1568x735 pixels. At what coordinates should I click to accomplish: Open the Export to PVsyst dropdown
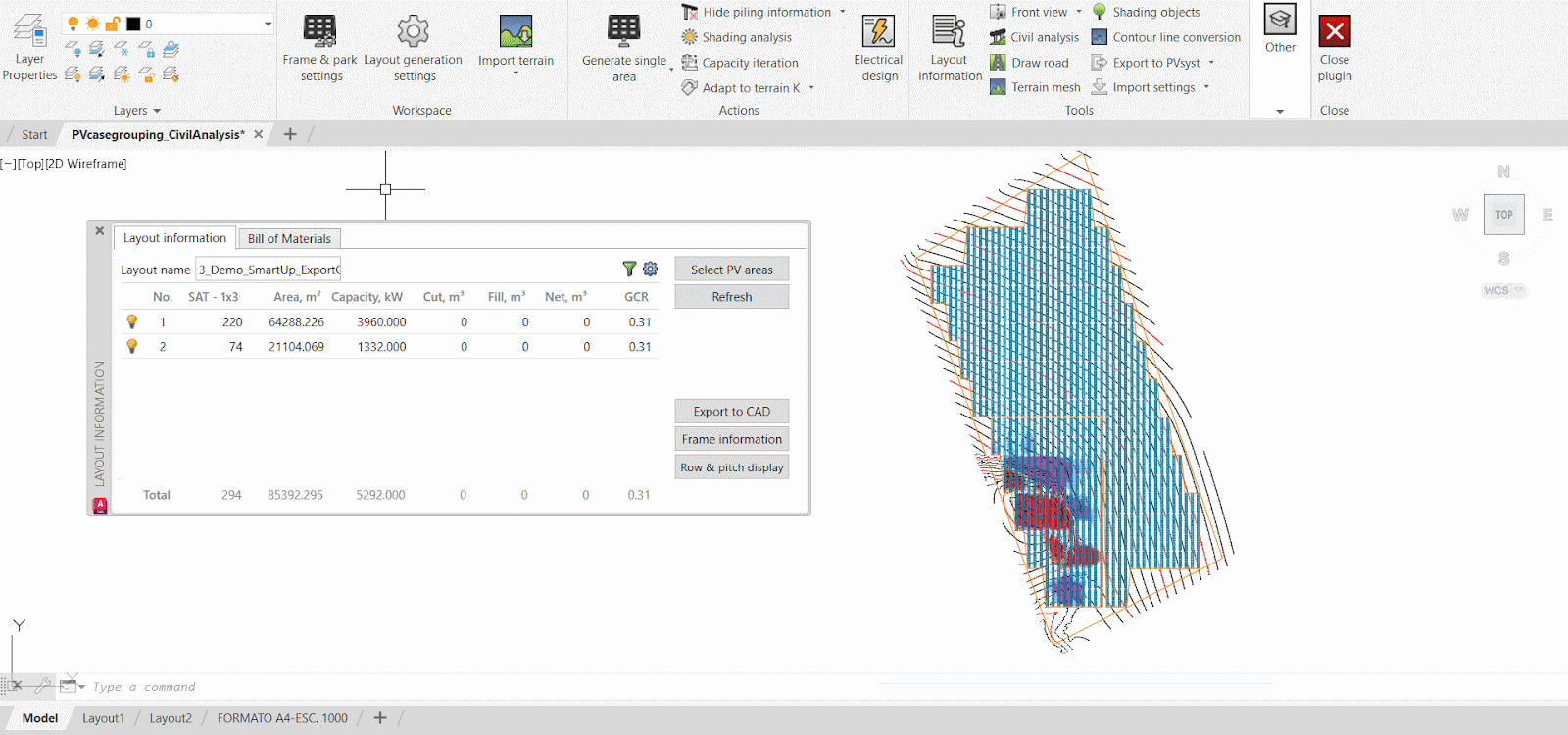(x=1212, y=63)
